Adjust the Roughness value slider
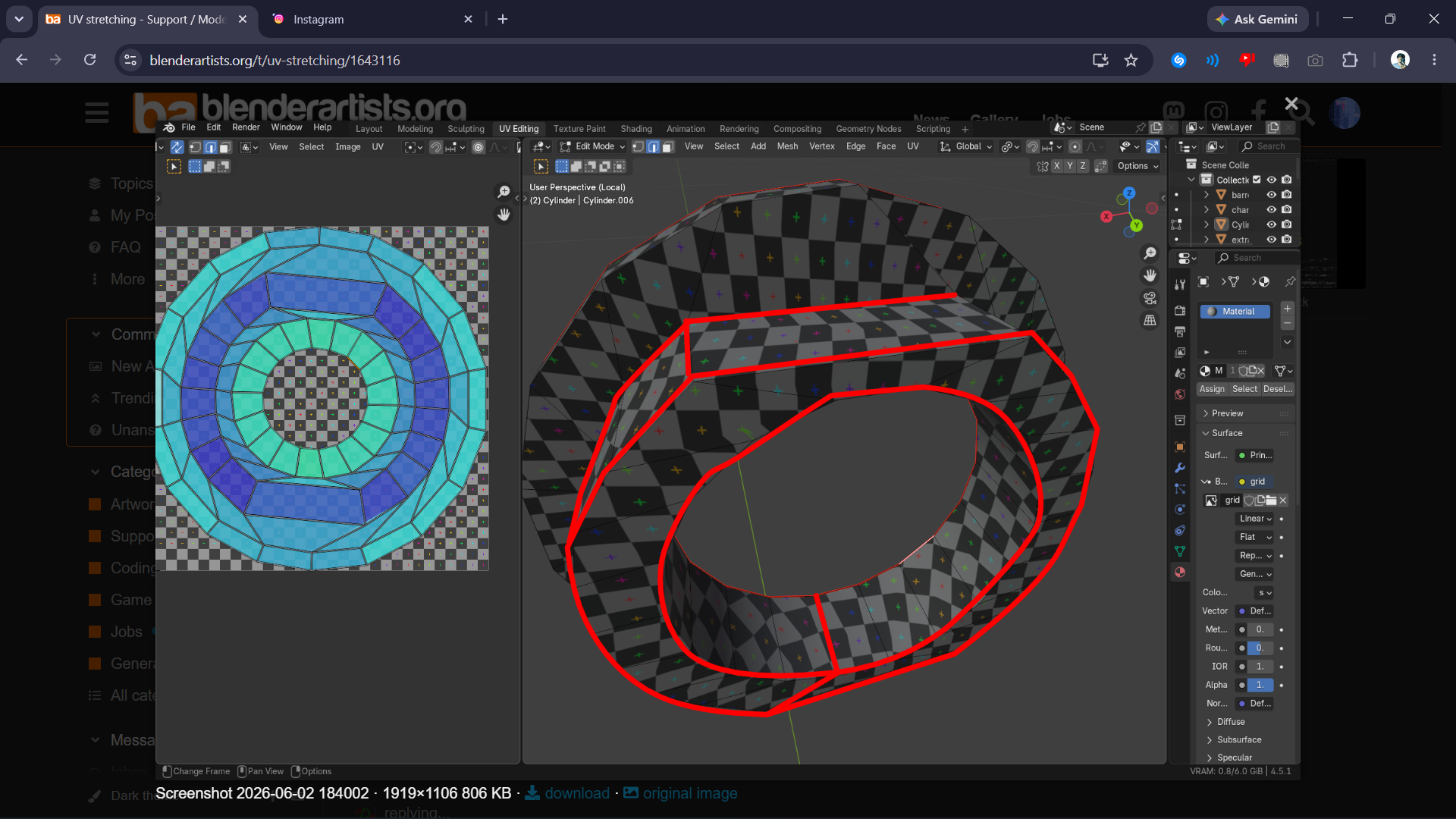The width and height of the screenshot is (1456, 819). 1260,648
